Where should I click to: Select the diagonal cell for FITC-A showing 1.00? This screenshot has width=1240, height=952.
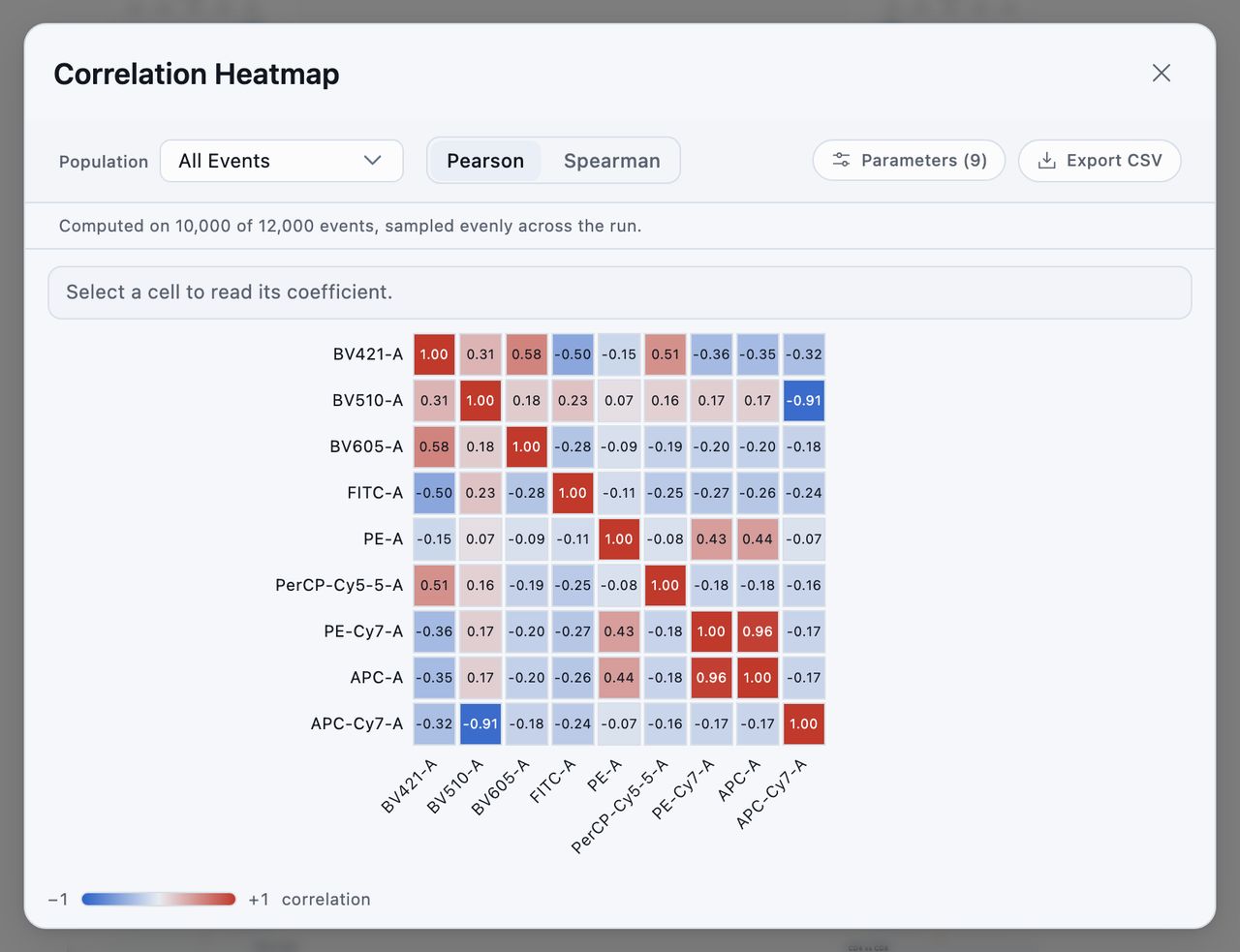point(573,493)
